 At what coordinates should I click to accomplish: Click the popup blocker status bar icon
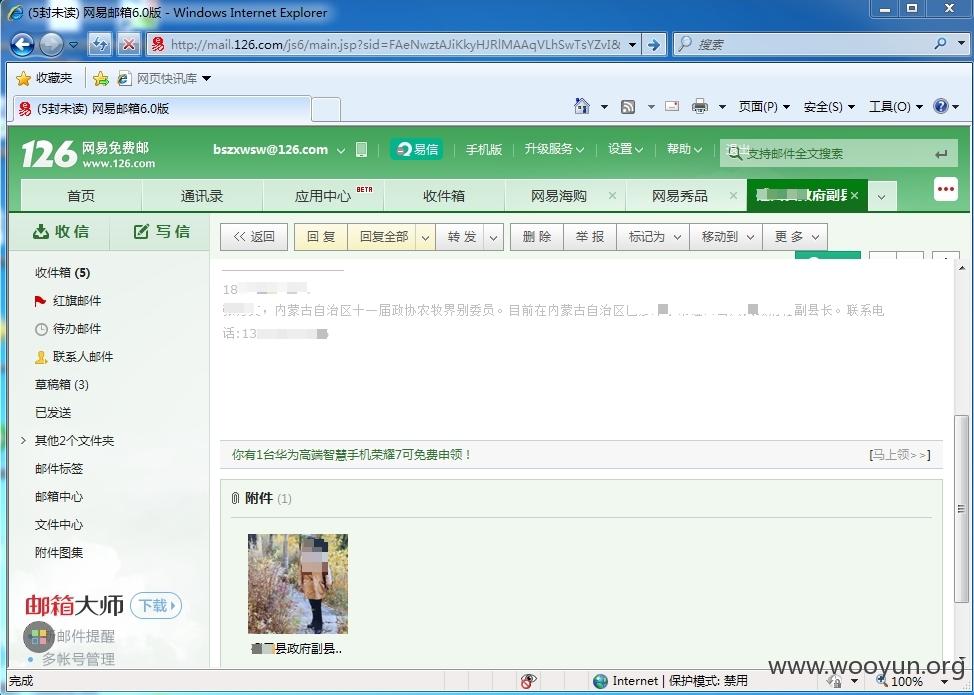click(x=528, y=681)
